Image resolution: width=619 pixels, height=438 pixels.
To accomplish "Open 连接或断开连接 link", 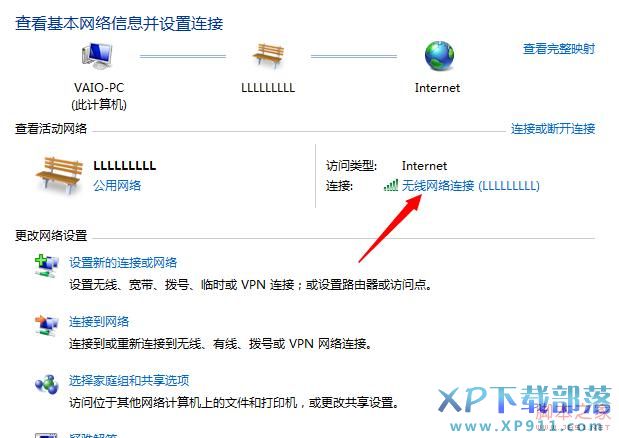I will pyautogui.click(x=553, y=129).
